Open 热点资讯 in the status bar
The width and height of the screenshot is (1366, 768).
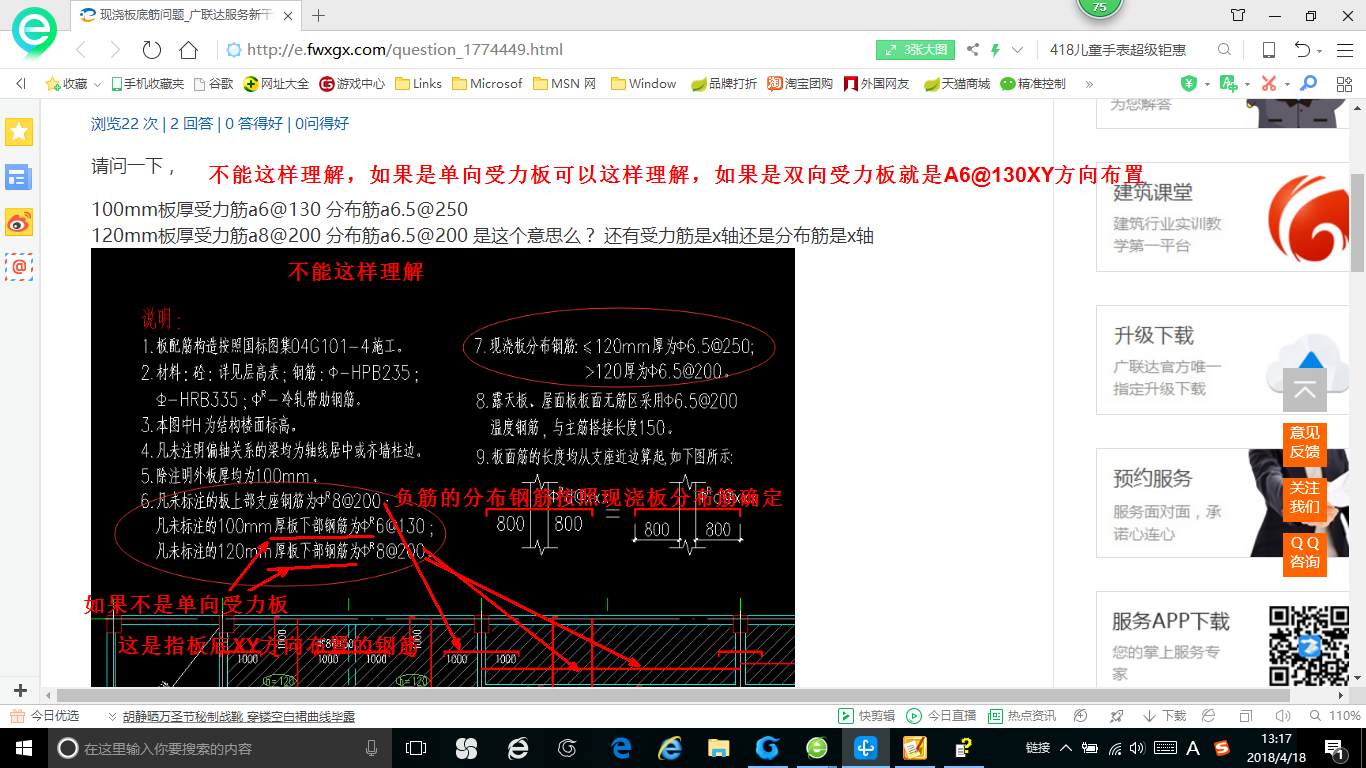click(1022, 716)
